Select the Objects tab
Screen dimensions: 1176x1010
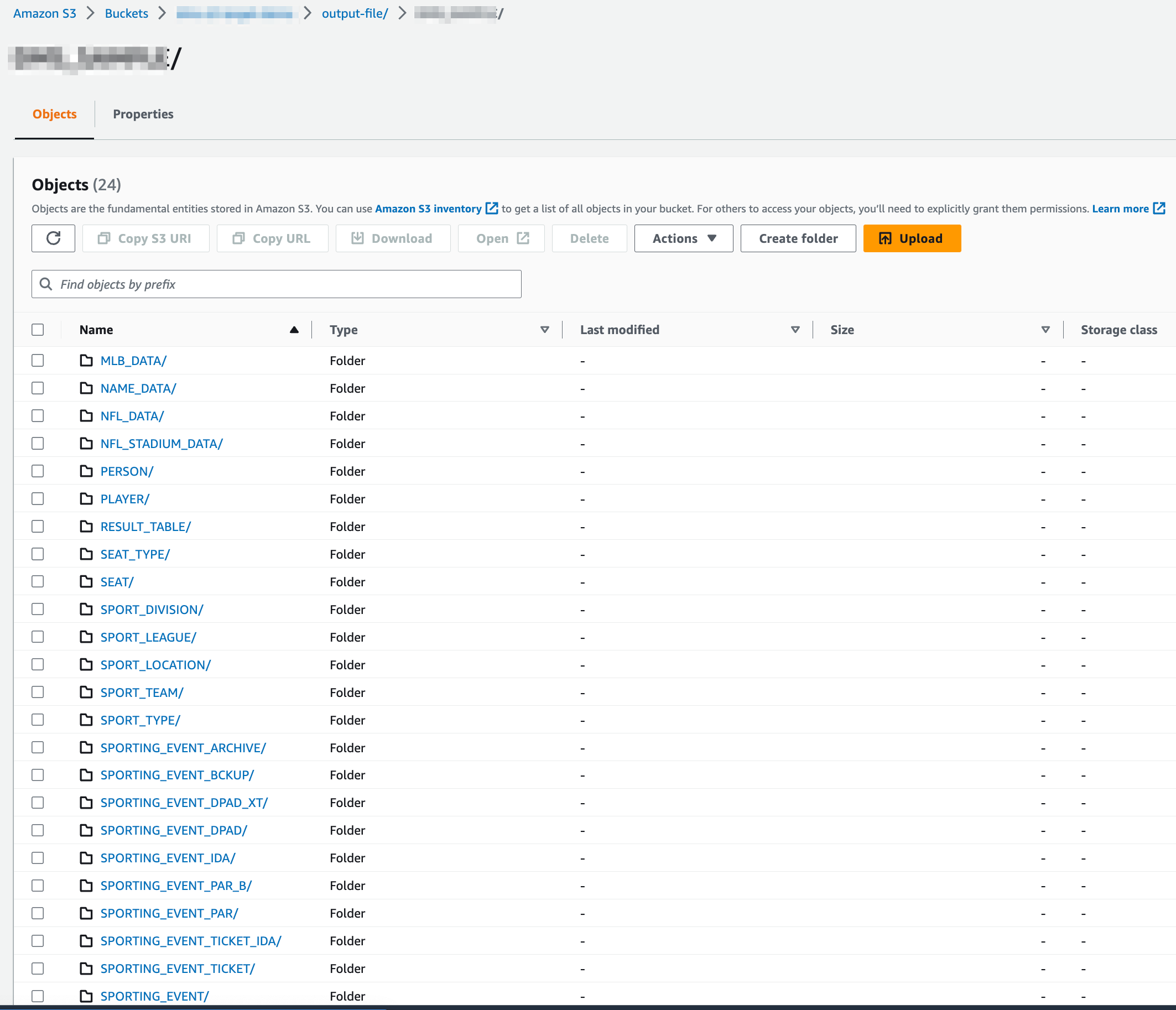click(55, 114)
